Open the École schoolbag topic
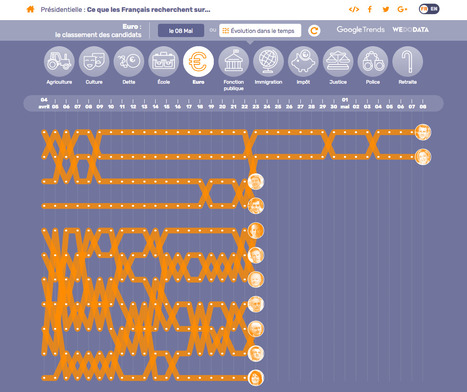 (x=164, y=61)
